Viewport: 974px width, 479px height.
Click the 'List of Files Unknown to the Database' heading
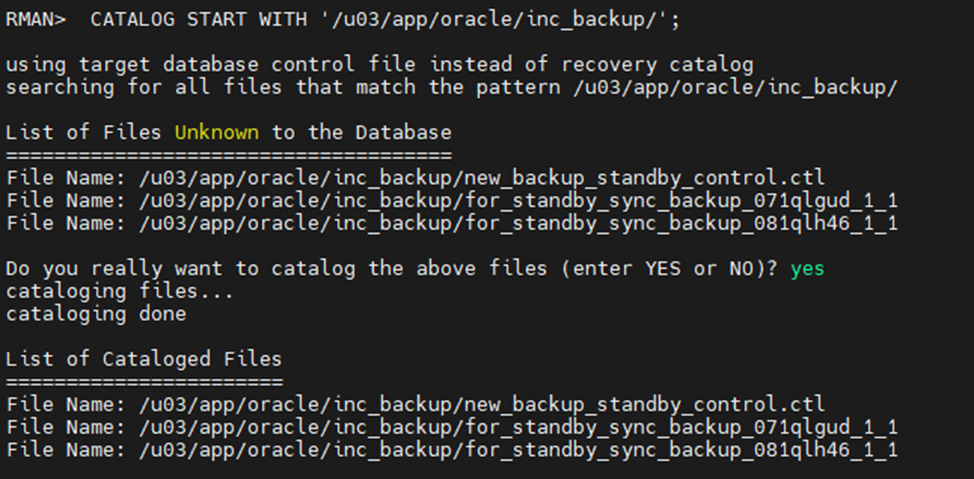[x=228, y=132]
